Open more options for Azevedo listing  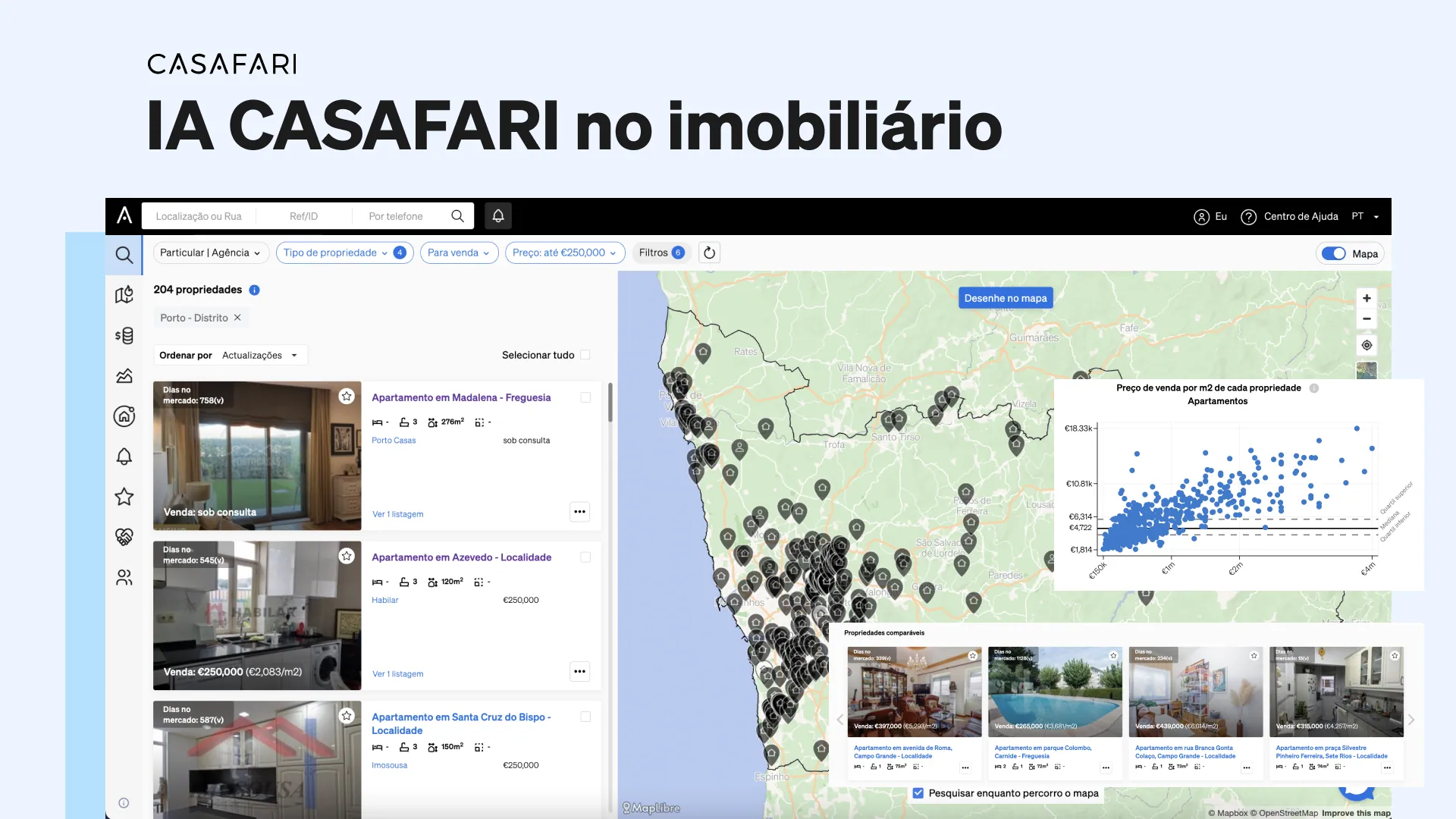click(579, 671)
